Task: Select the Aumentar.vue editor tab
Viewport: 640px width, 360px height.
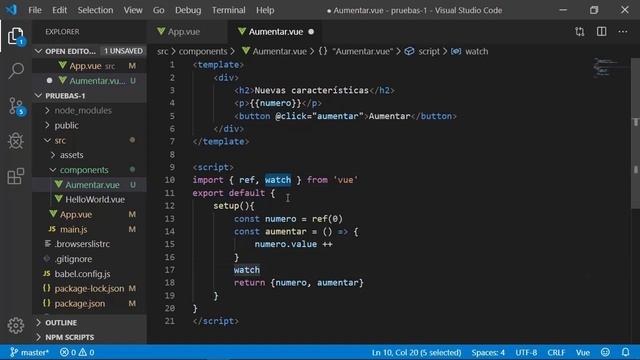Action: click(x=276, y=32)
